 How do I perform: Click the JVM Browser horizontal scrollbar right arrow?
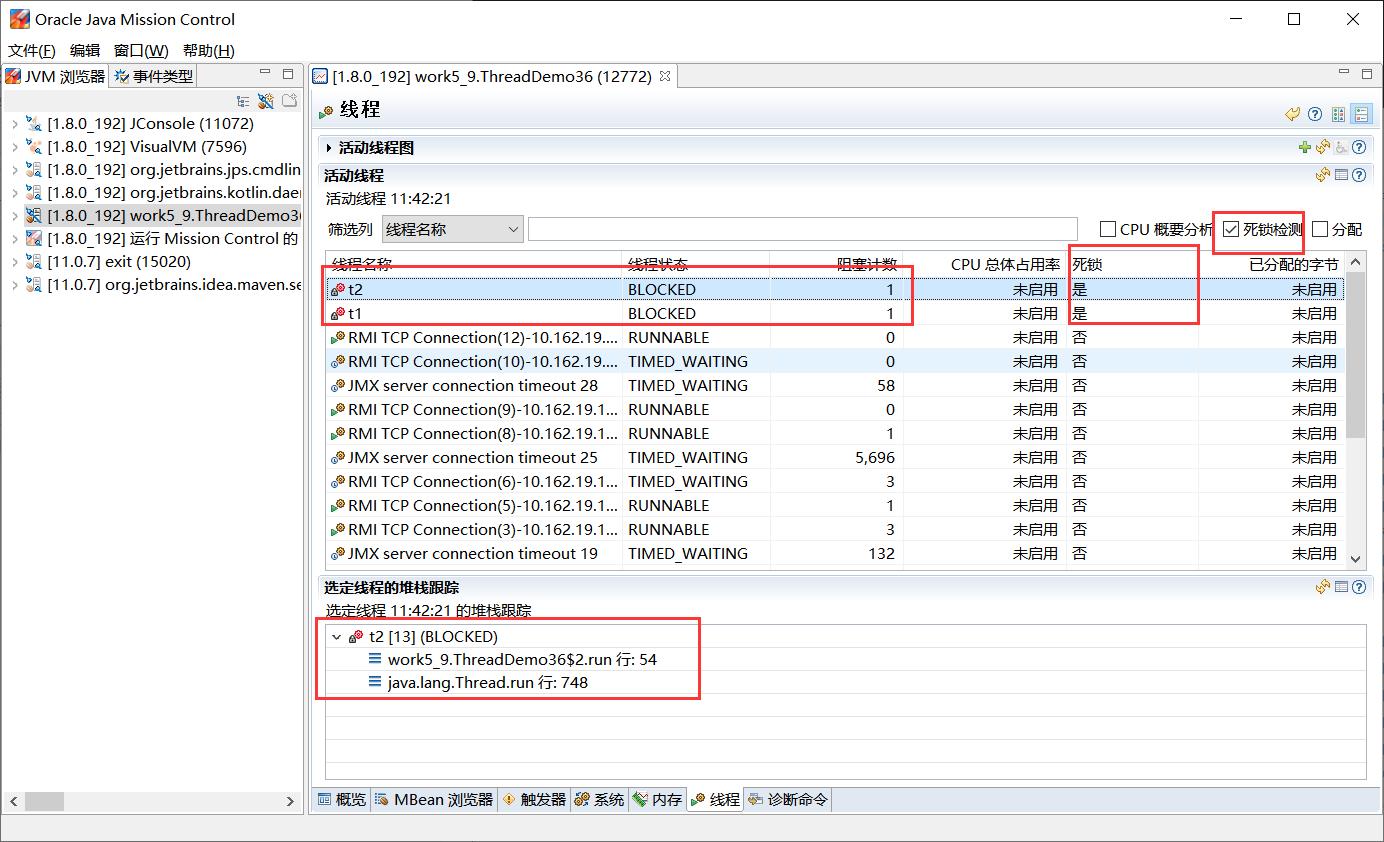(290, 801)
